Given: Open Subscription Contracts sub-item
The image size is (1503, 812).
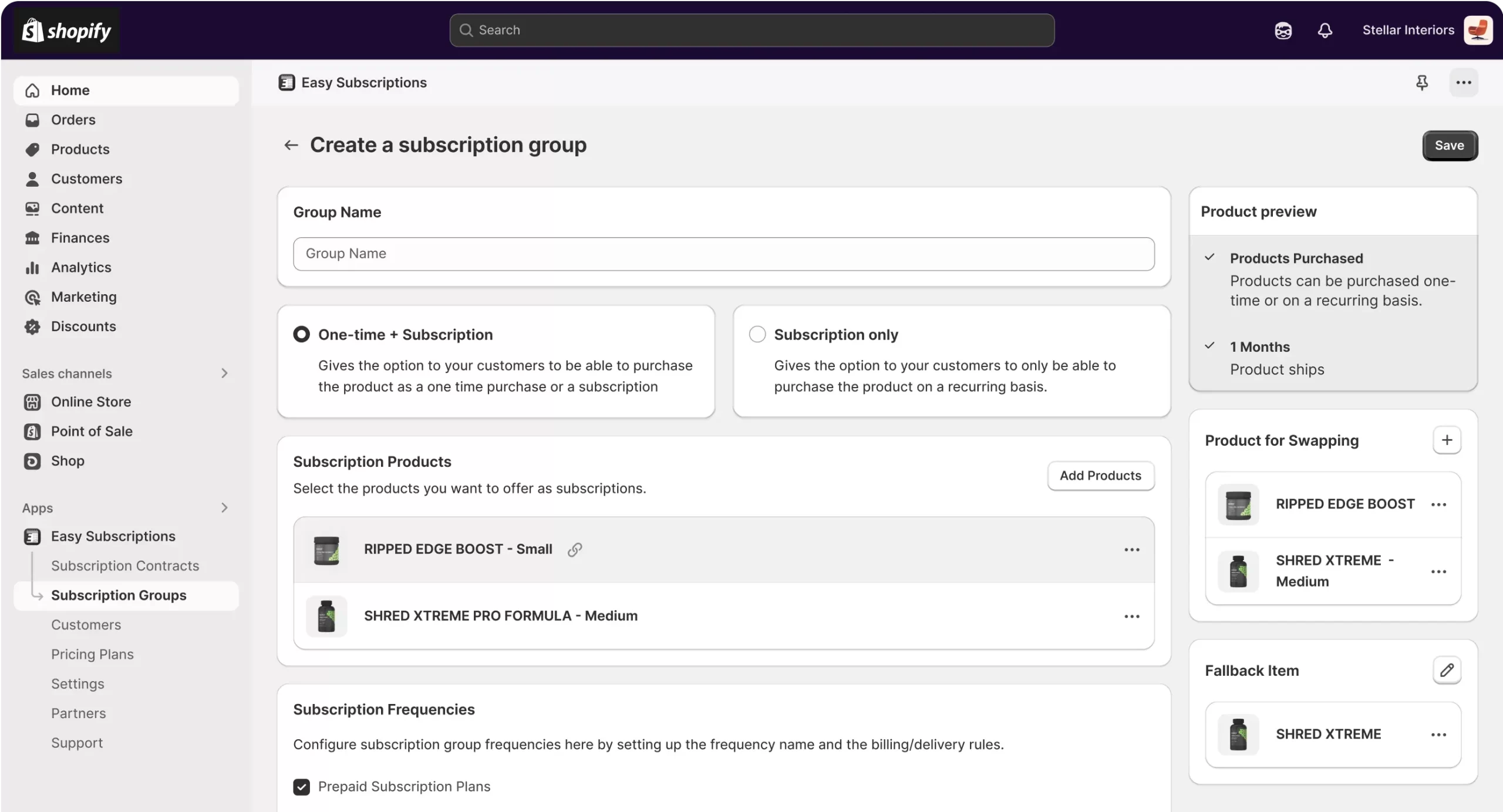Looking at the screenshot, I should (125, 566).
